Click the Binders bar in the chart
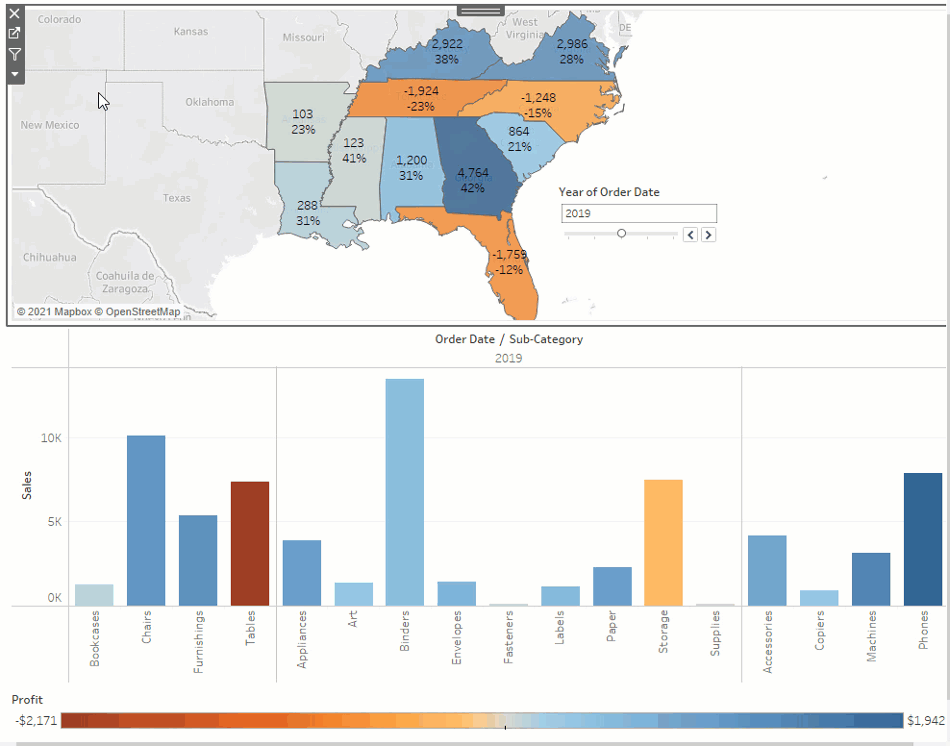 405,492
